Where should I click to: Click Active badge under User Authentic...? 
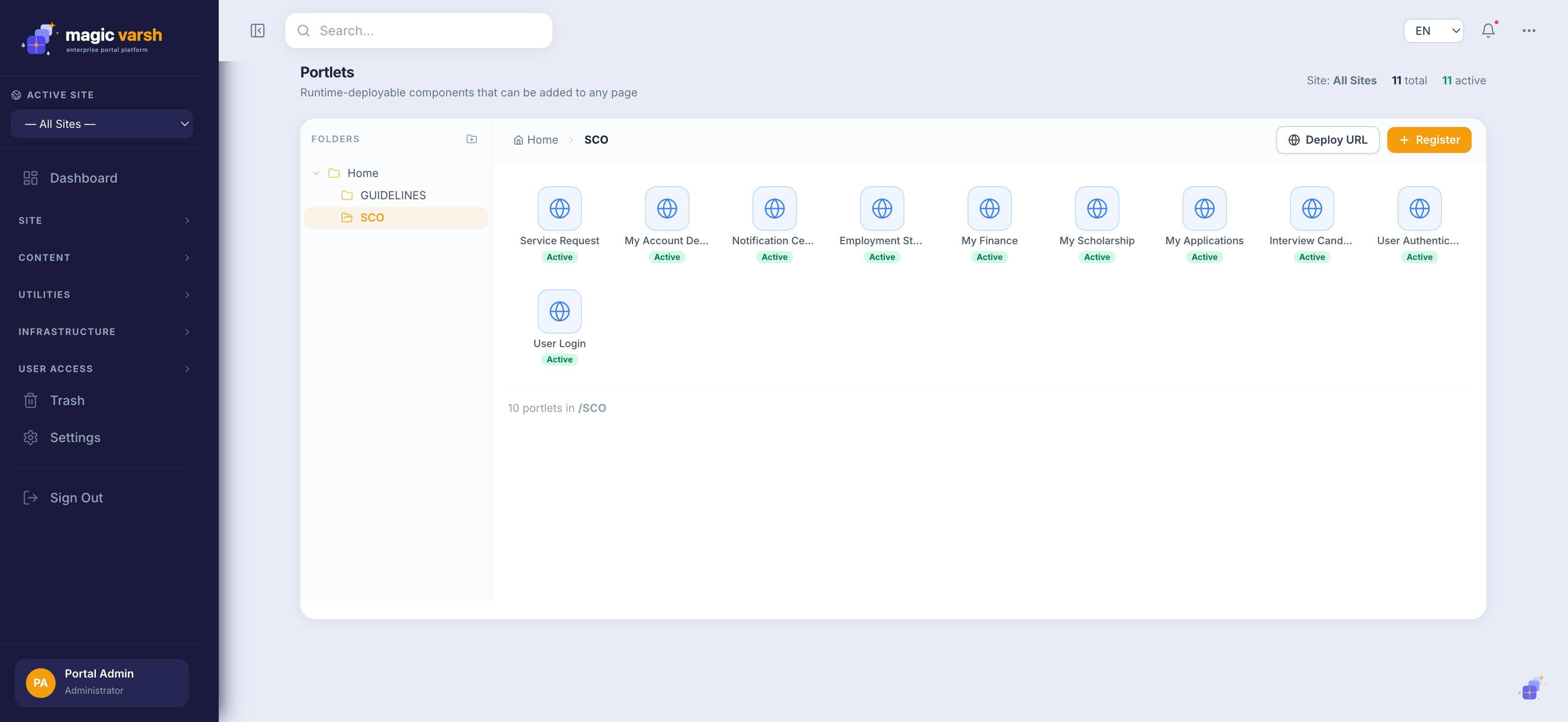pyautogui.click(x=1419, y=257)
